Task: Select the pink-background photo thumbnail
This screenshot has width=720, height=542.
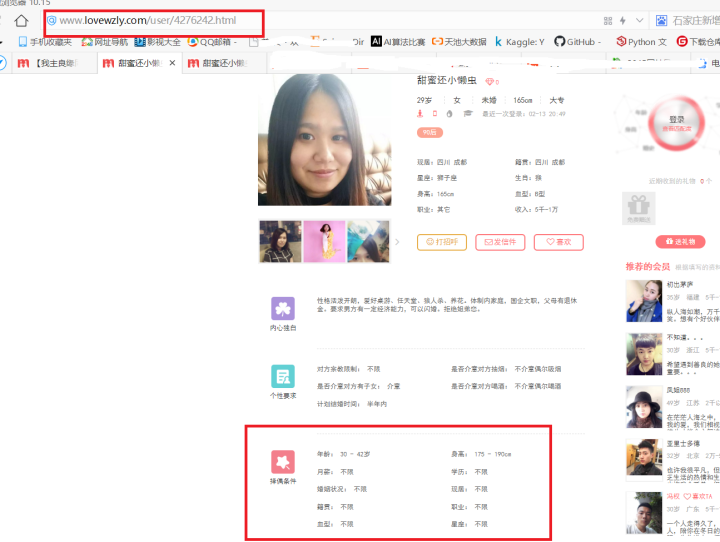Action: click(x=324, y=242)
